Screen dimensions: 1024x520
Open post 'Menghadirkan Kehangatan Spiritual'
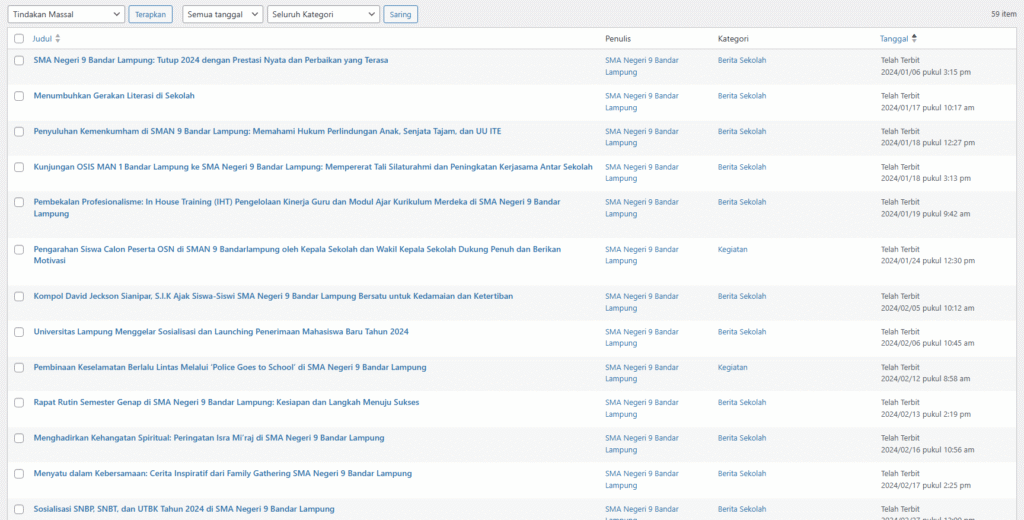209,438
